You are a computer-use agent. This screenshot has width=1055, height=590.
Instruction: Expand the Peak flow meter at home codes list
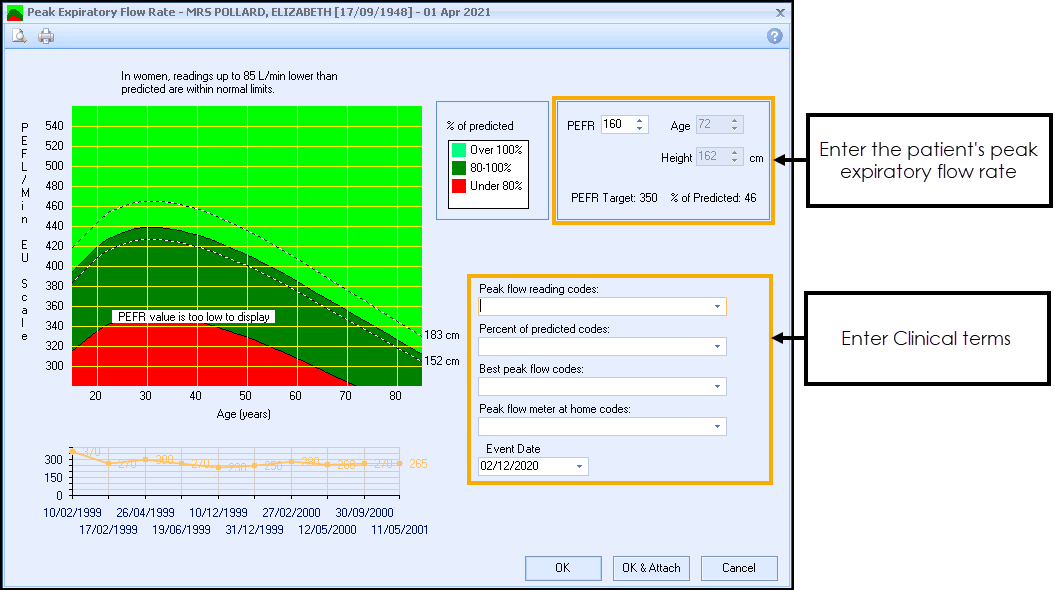718,426
